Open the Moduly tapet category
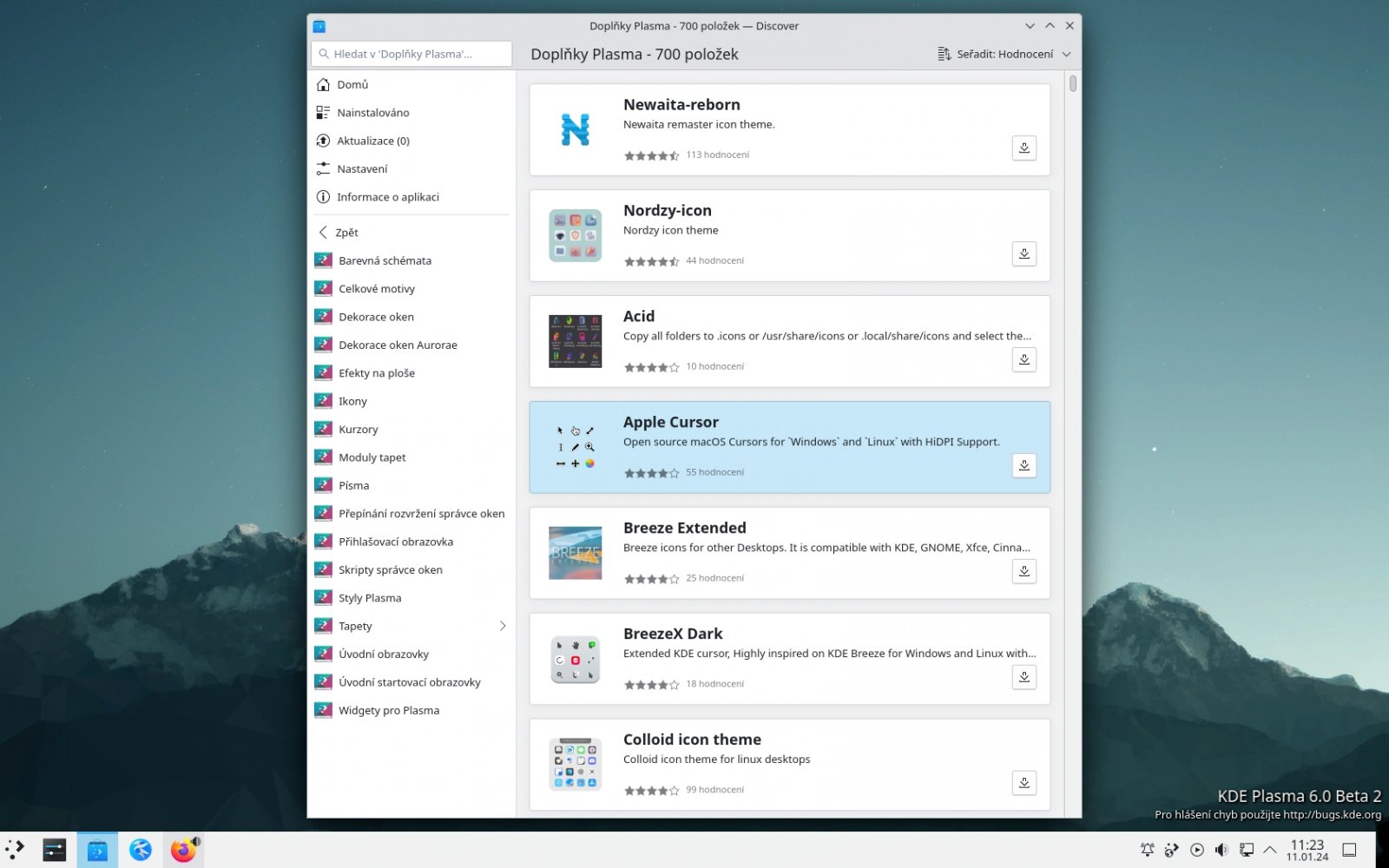This screenshot has width=1389, height=868. (411, 457)
